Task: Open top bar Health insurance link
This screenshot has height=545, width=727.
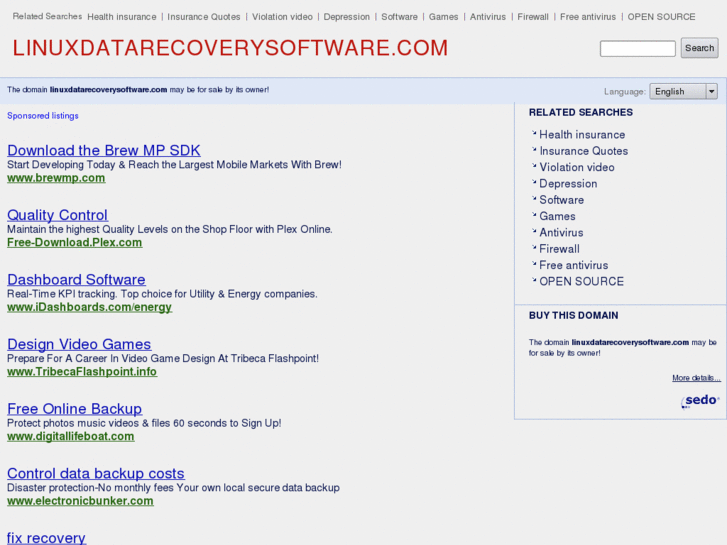Action: (x=121, y=17)
